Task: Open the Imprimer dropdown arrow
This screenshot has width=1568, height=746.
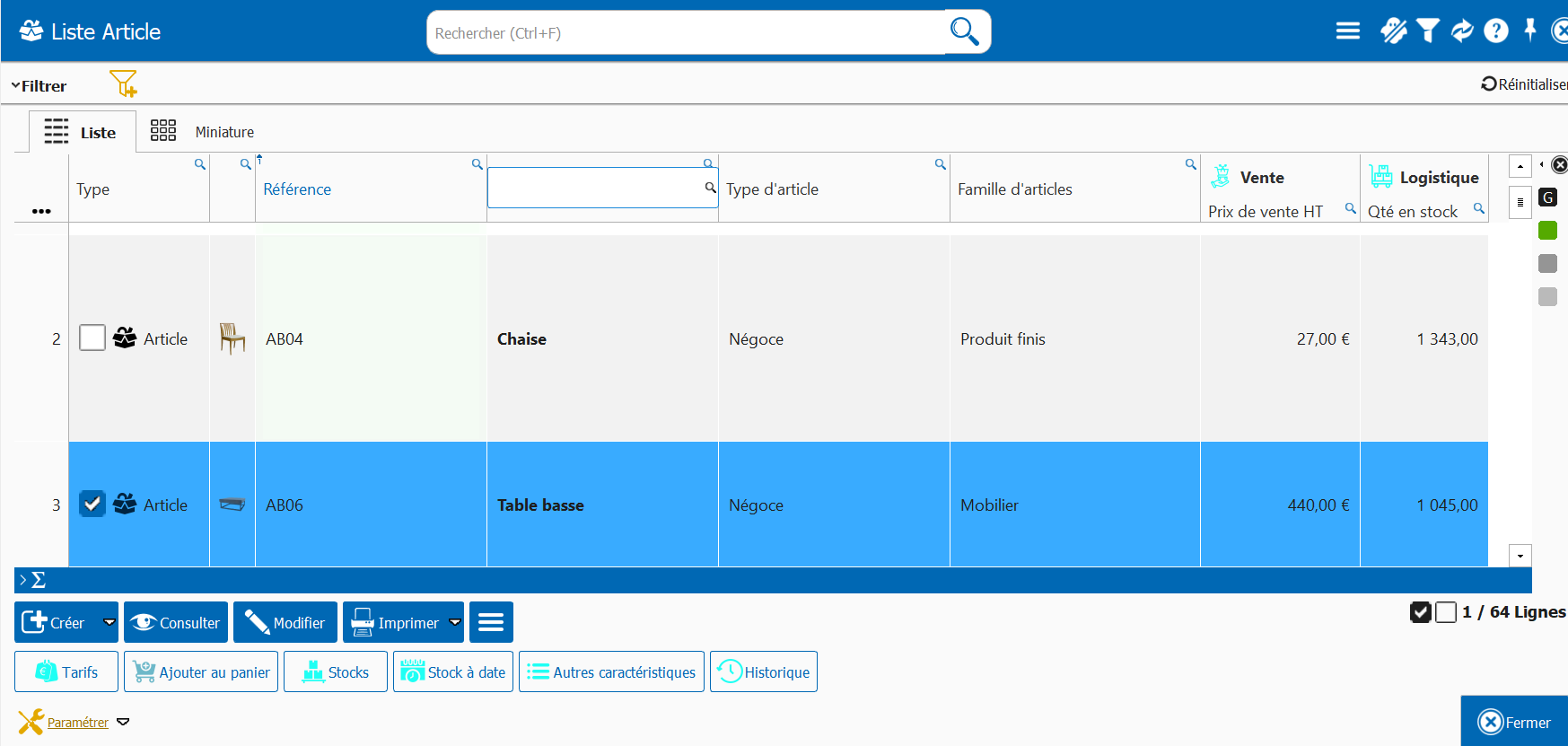Action: point(454,622)
